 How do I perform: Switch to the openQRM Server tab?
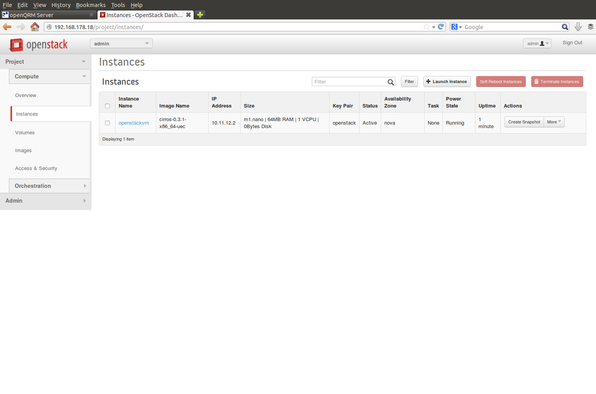pos(48,15)
